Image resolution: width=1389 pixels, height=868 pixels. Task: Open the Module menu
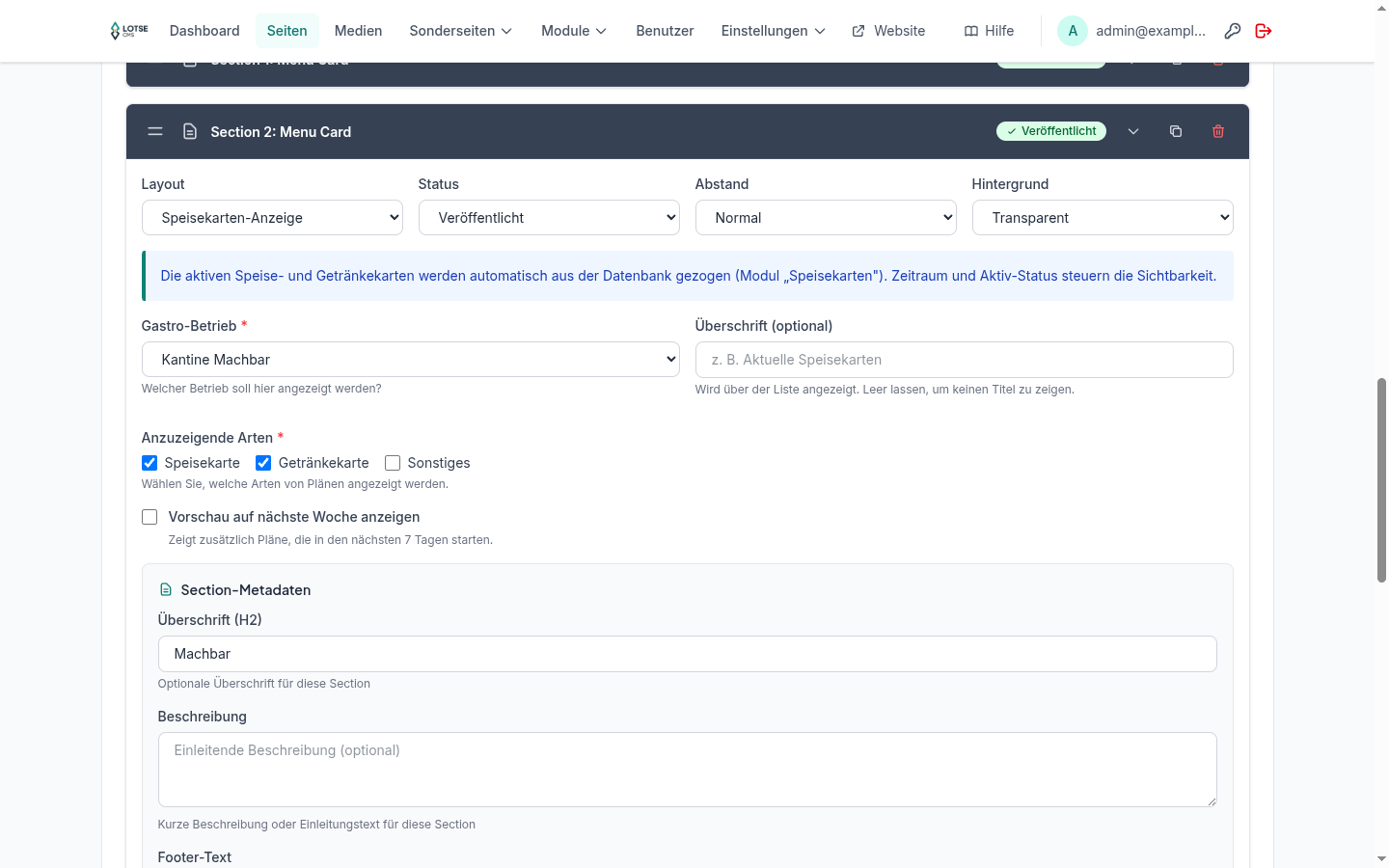574,31
